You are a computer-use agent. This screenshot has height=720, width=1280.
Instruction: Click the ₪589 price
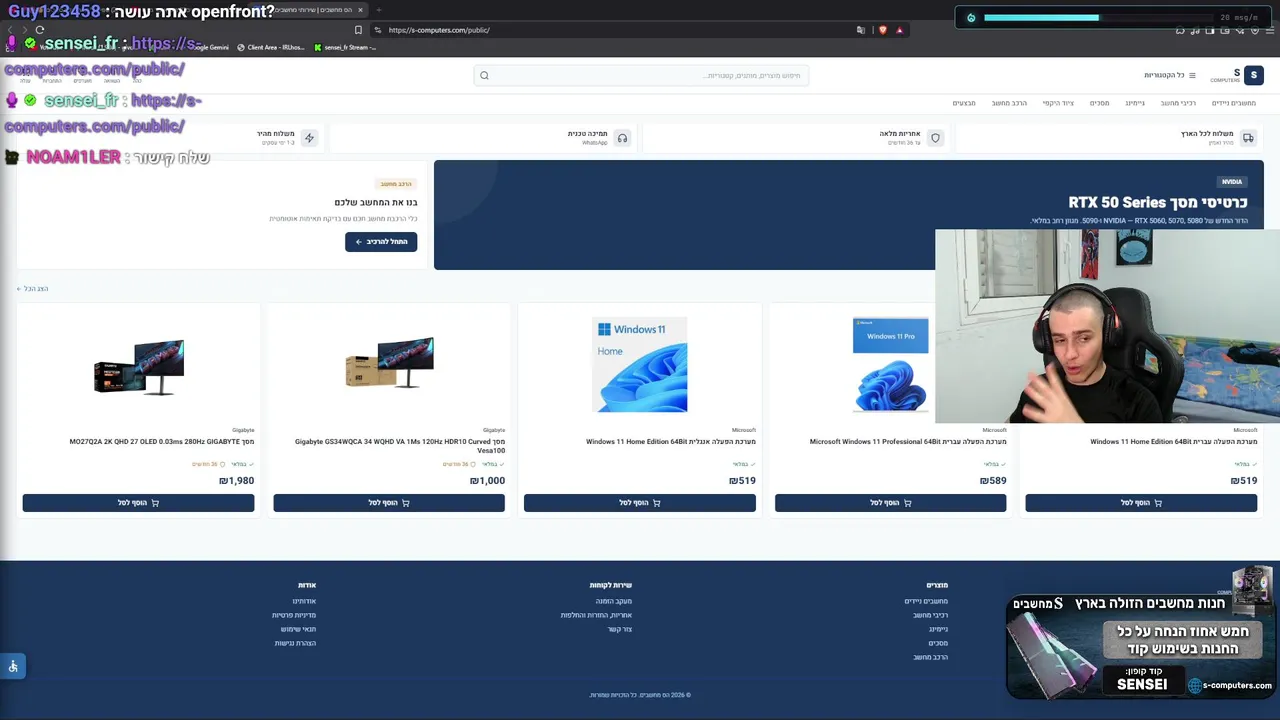[x=993, y=481]
